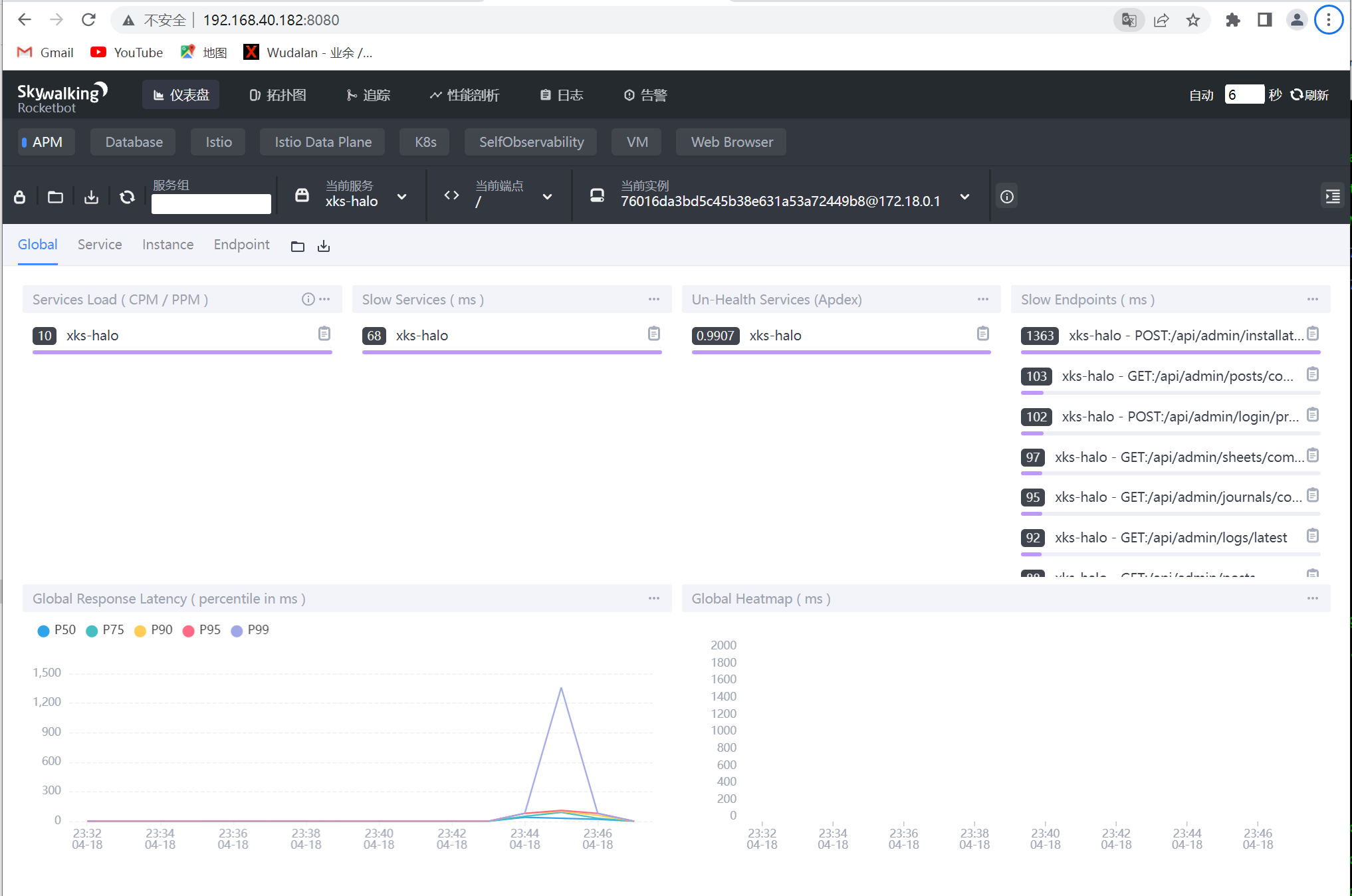Viewport: 1352px width, 896px height.
Task: Click the lock edit-mode icon
Action: [20, 197]
